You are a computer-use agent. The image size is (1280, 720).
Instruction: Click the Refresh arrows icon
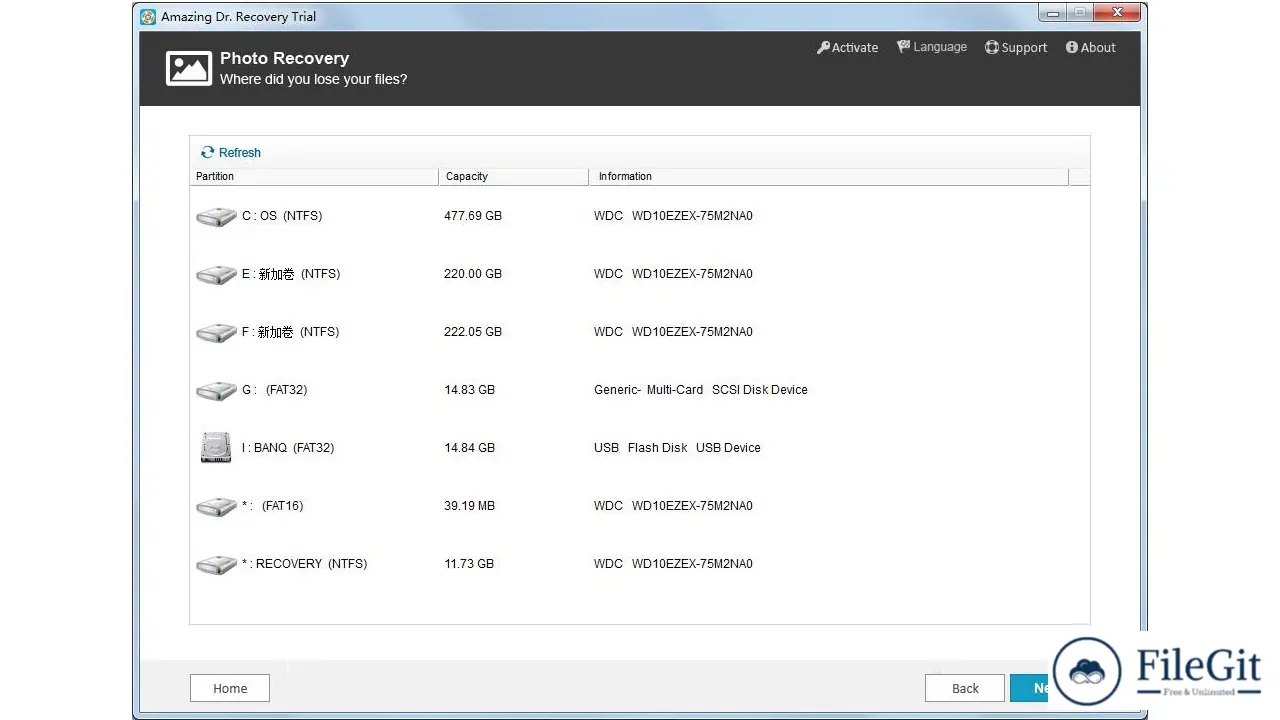pos(208,152)
